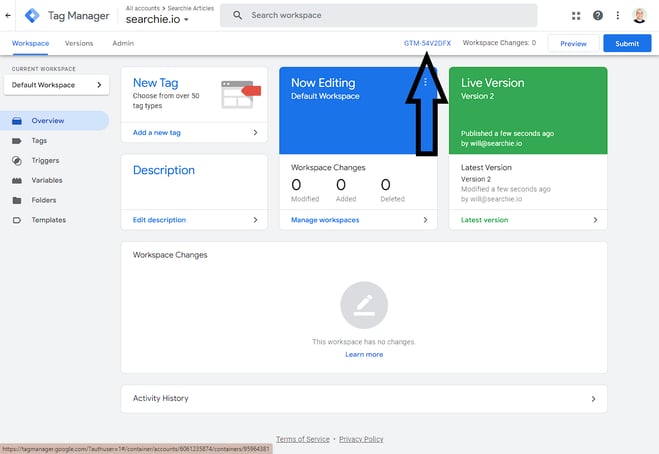Click the Edit description link
Screen dimensions: 659x454
159,220
